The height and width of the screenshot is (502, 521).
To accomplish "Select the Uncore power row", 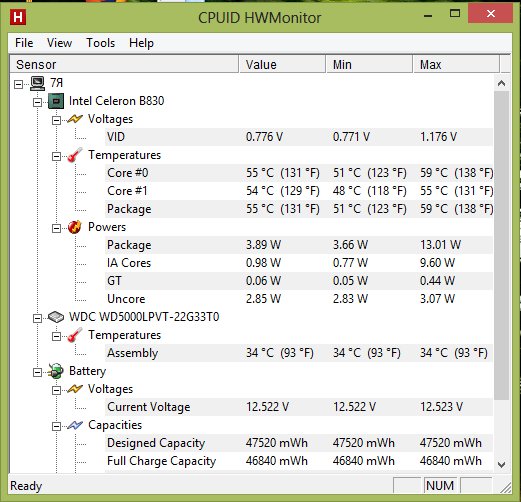I will (299, 299).
